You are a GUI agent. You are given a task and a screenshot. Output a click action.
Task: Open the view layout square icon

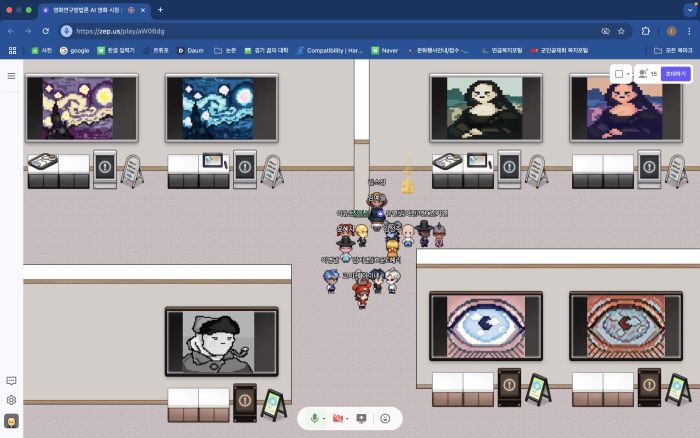[619, 74]
